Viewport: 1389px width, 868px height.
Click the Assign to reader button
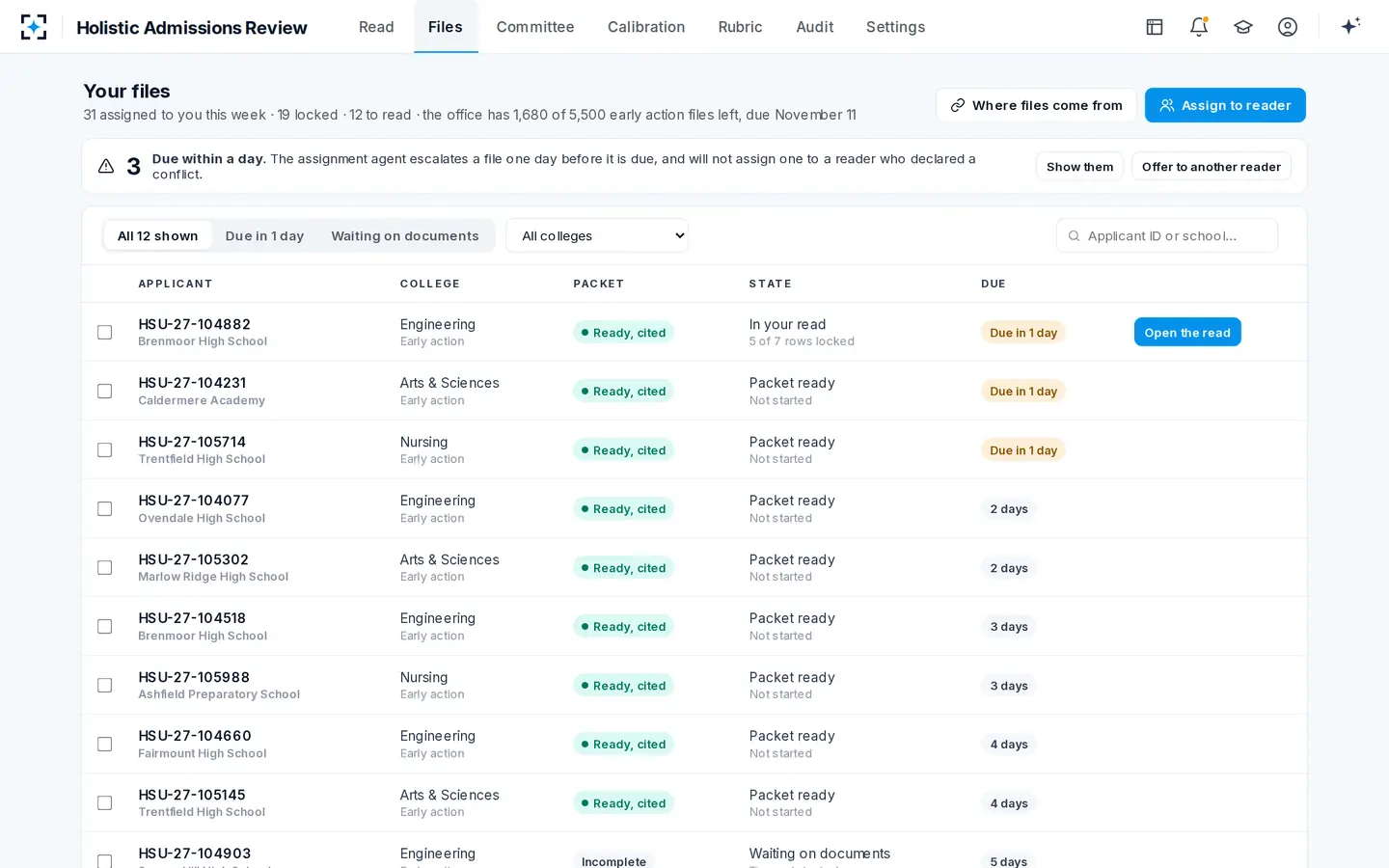coord(1225,105)
